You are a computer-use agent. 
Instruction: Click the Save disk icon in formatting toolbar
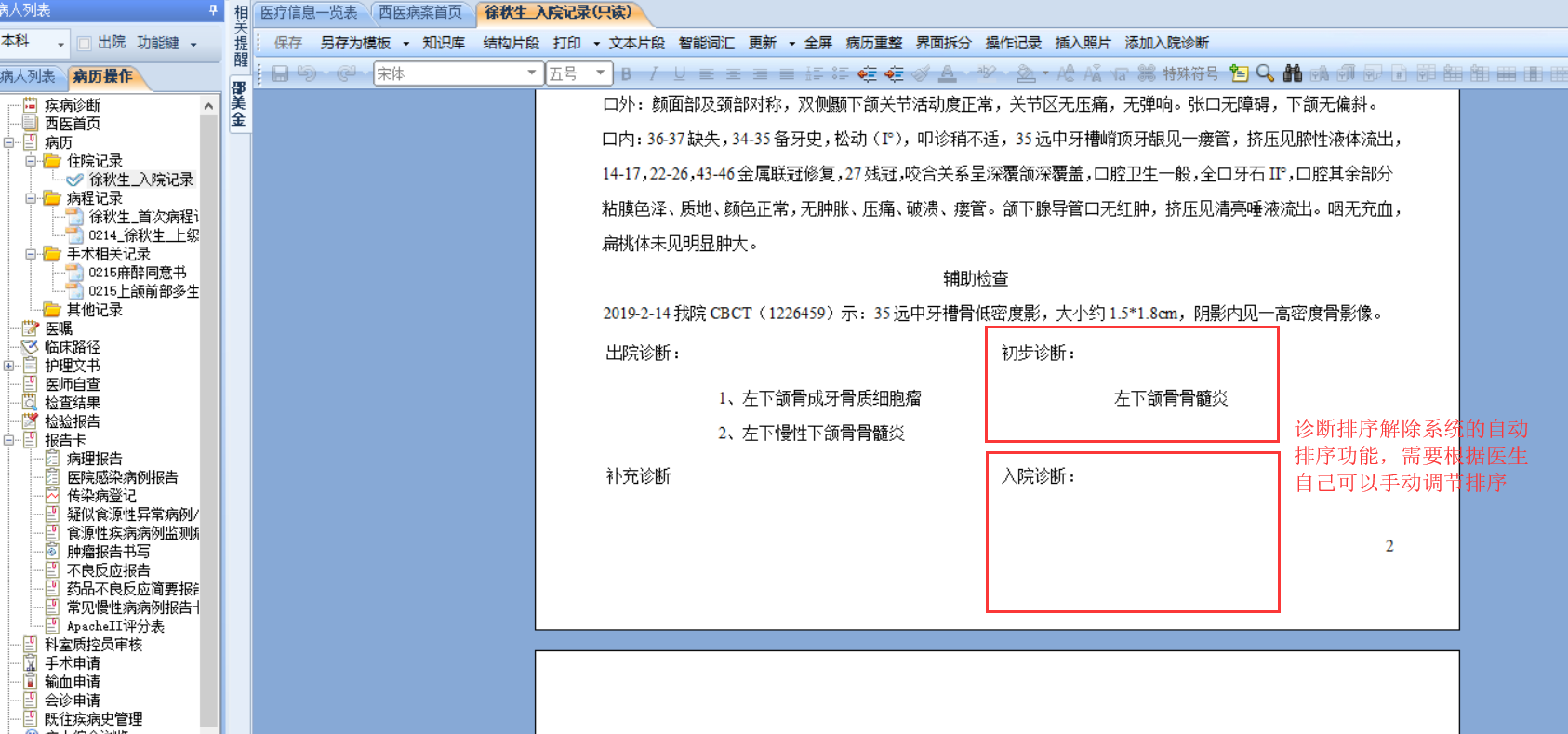click(x=280, y=73)
